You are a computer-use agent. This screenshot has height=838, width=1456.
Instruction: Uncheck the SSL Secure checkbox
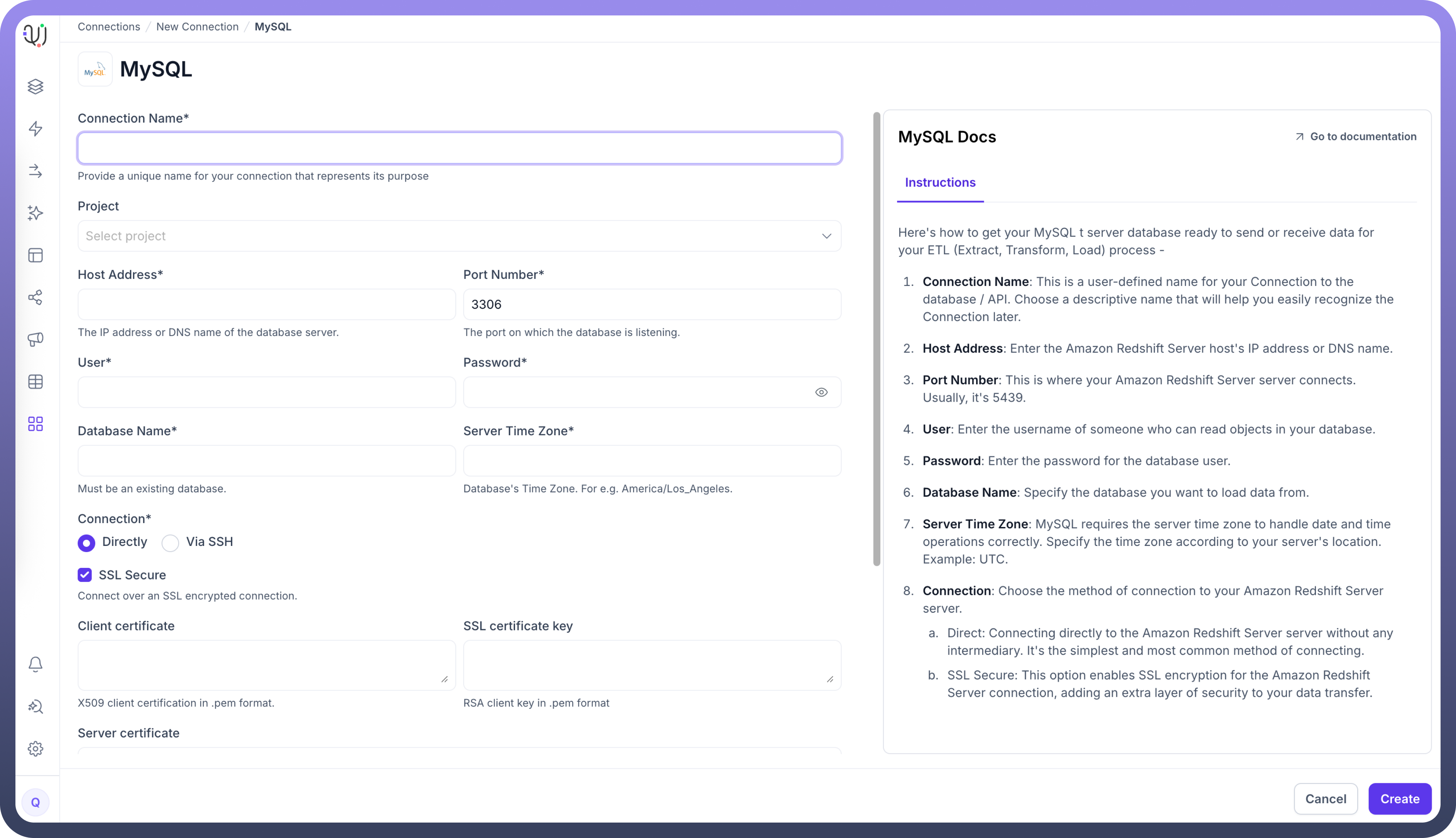click(84, 575)
